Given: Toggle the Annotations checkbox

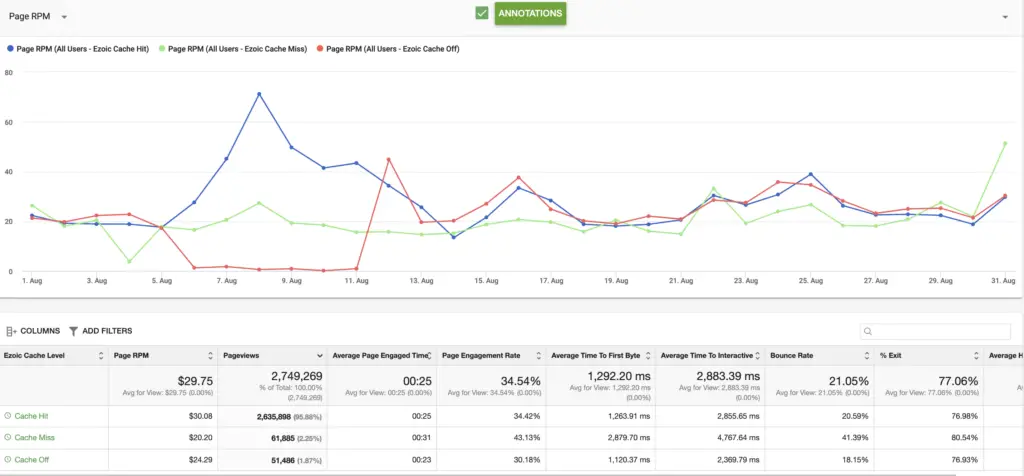Looking at the screenshot, I should (x=482, y=13).
